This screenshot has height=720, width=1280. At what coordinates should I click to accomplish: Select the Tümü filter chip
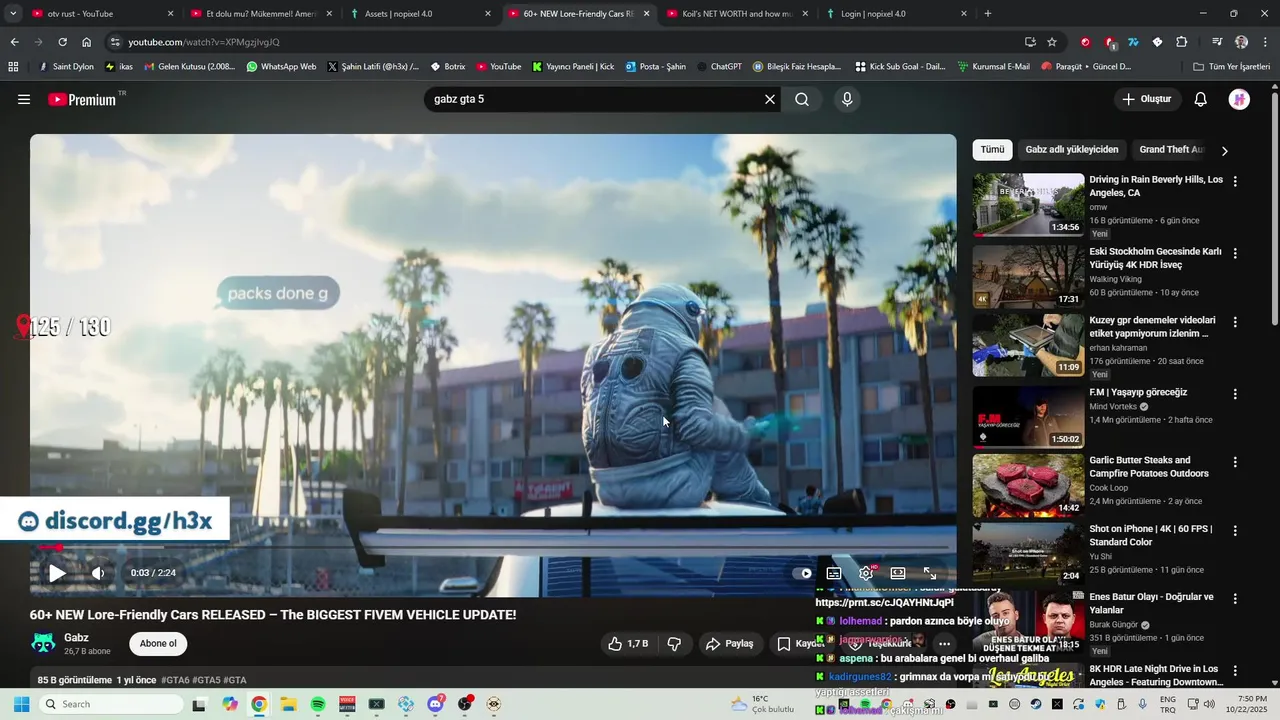992,150
